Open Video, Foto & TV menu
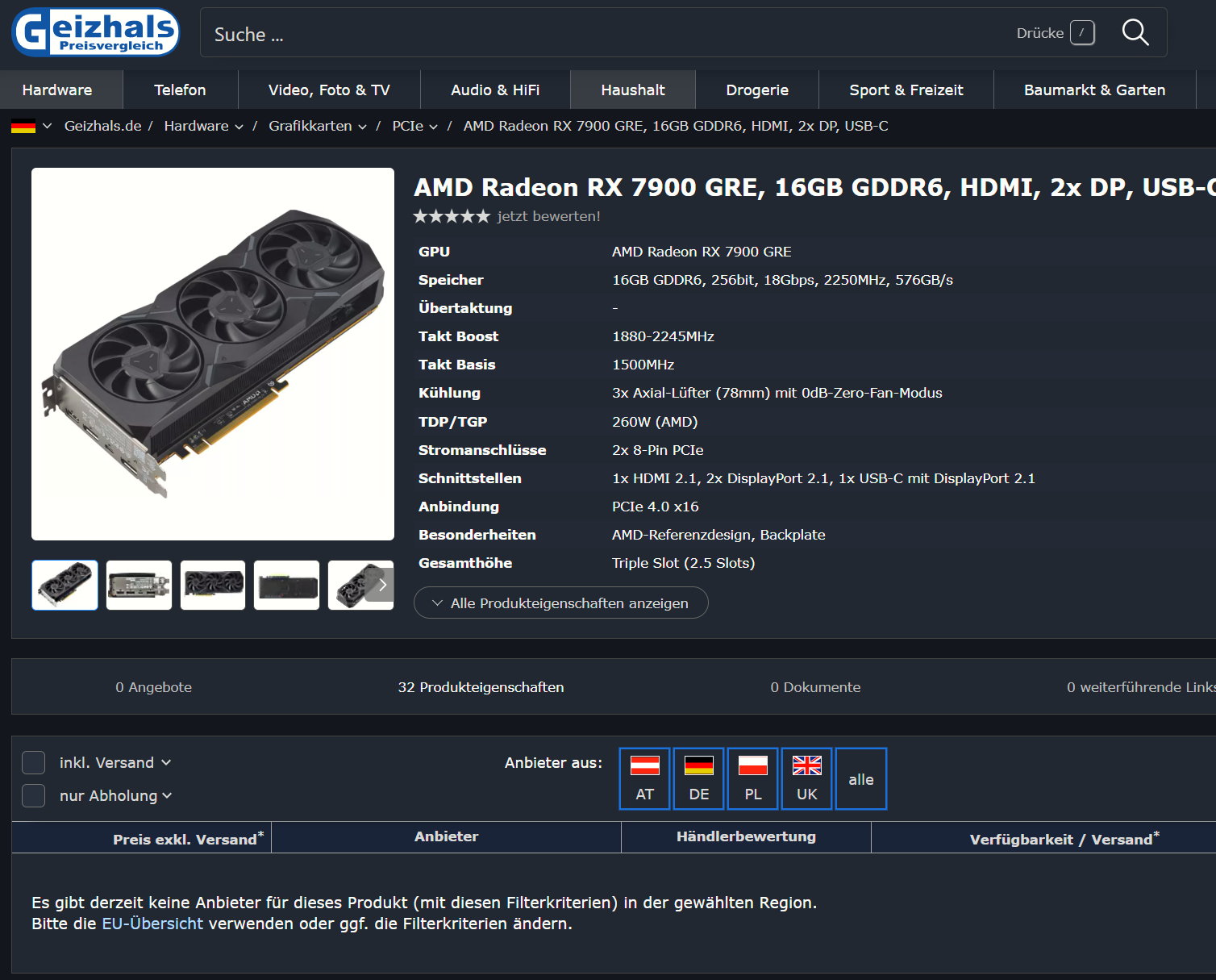Image resolution: width=1216 pixels, height=980 pixels. tap(329, 90)
